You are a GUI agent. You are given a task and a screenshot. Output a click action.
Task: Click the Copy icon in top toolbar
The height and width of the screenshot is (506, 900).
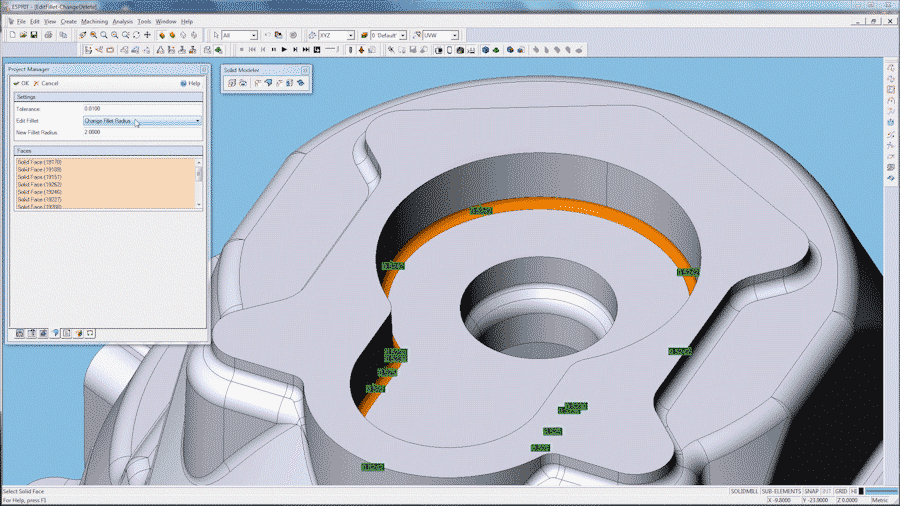click(63, 35)
